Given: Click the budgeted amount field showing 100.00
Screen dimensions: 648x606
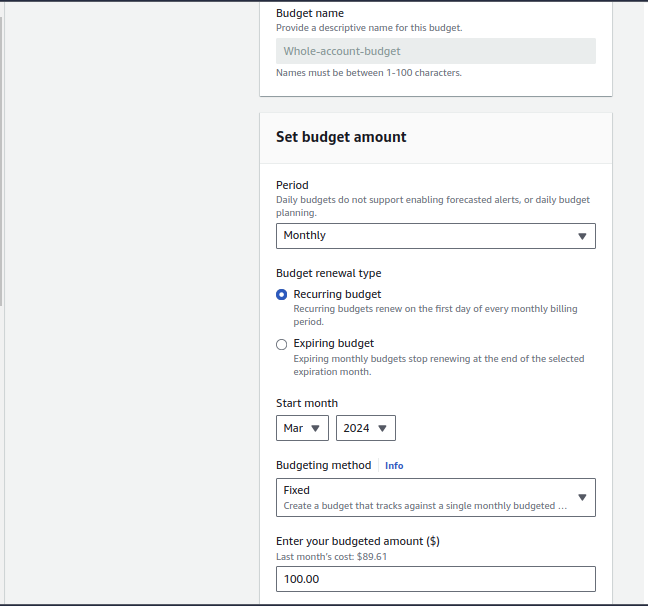Looking at the screenshot, I should click(x=435, y=579).
